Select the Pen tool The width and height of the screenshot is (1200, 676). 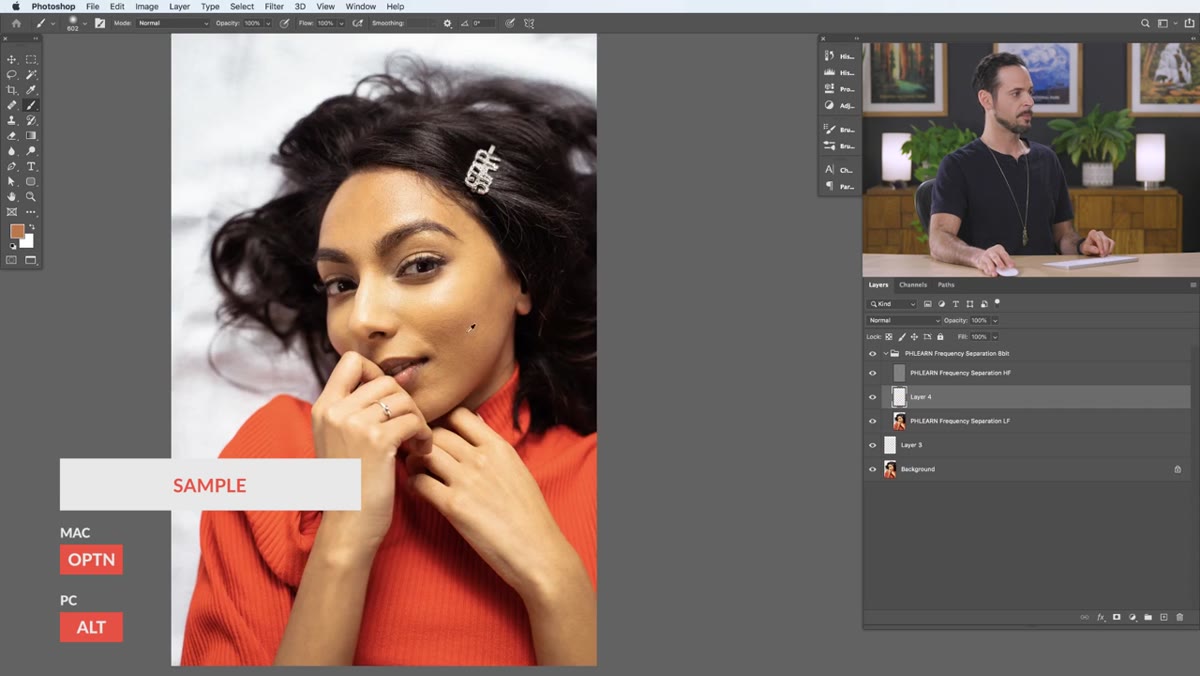point(12,166)
